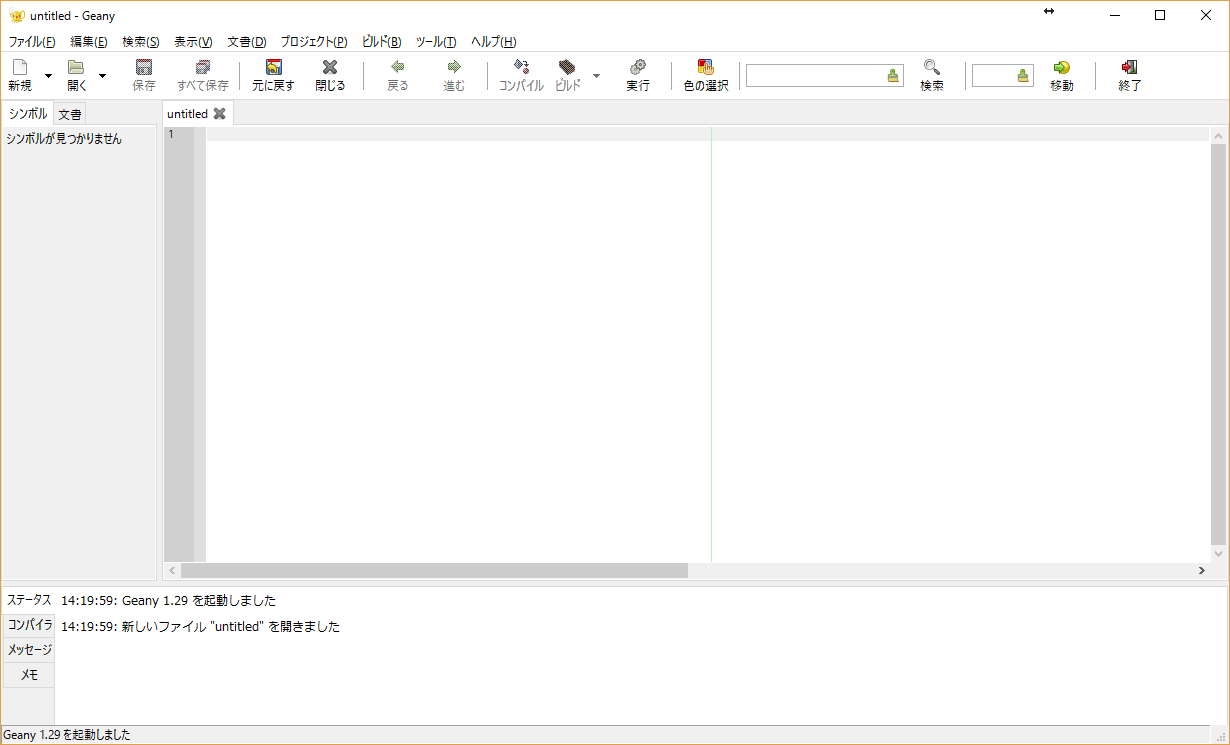Revert the file with 元に戻す icon
The width and height of the screenshot is (1230, 745).
coord(273,68)
